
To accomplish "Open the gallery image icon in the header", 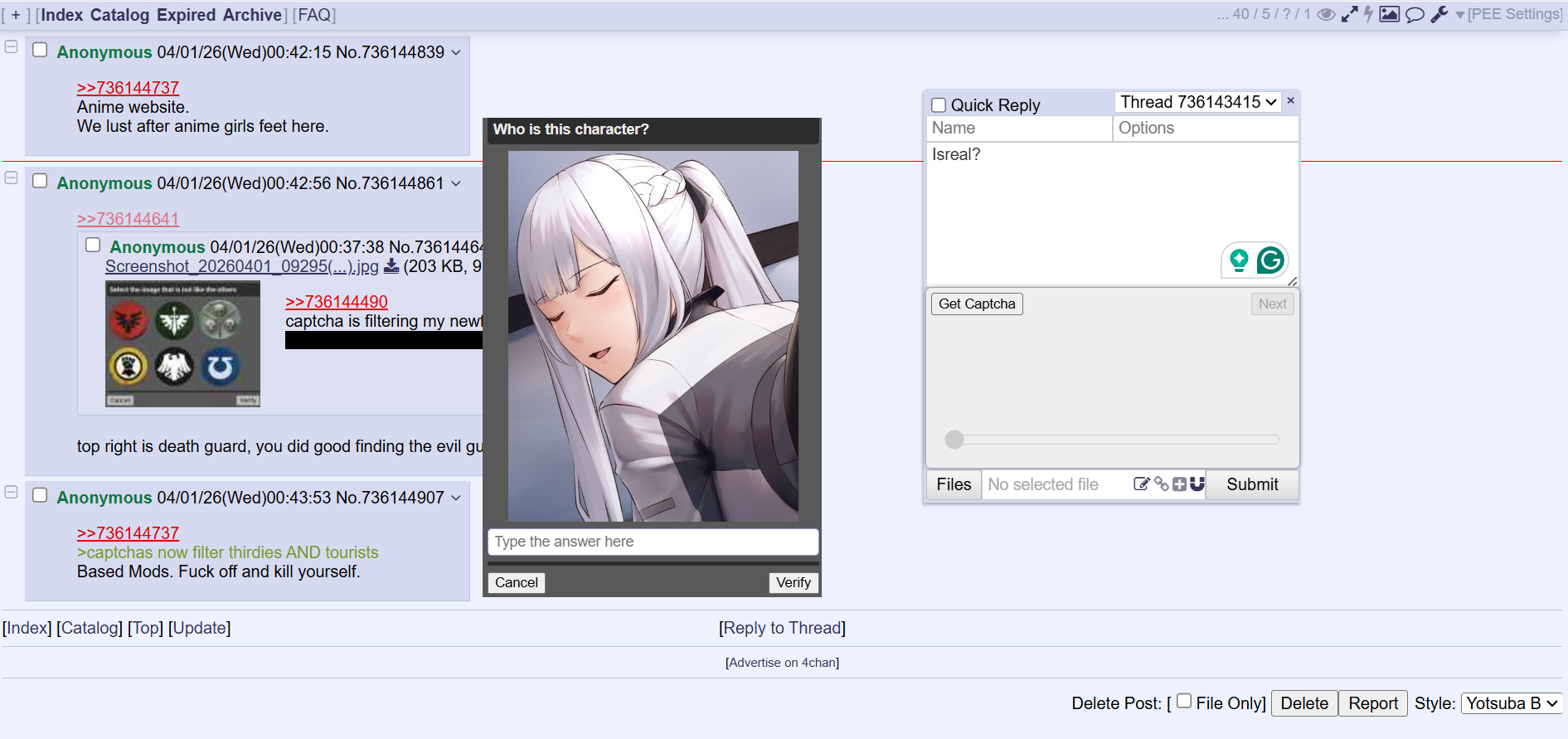I will coord(1390,14).
